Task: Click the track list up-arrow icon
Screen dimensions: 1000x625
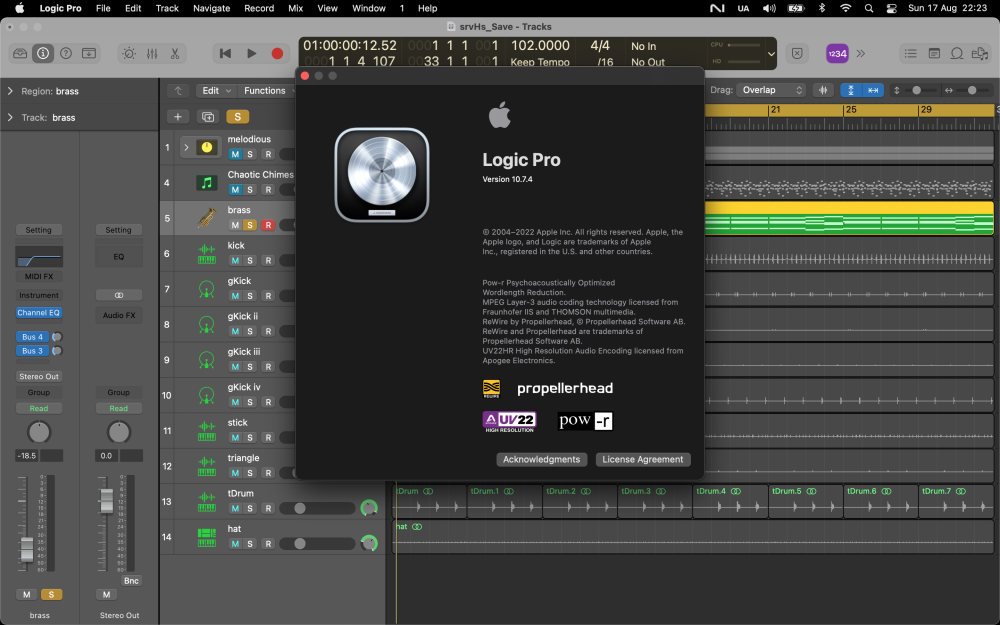Action: [179, 91]
